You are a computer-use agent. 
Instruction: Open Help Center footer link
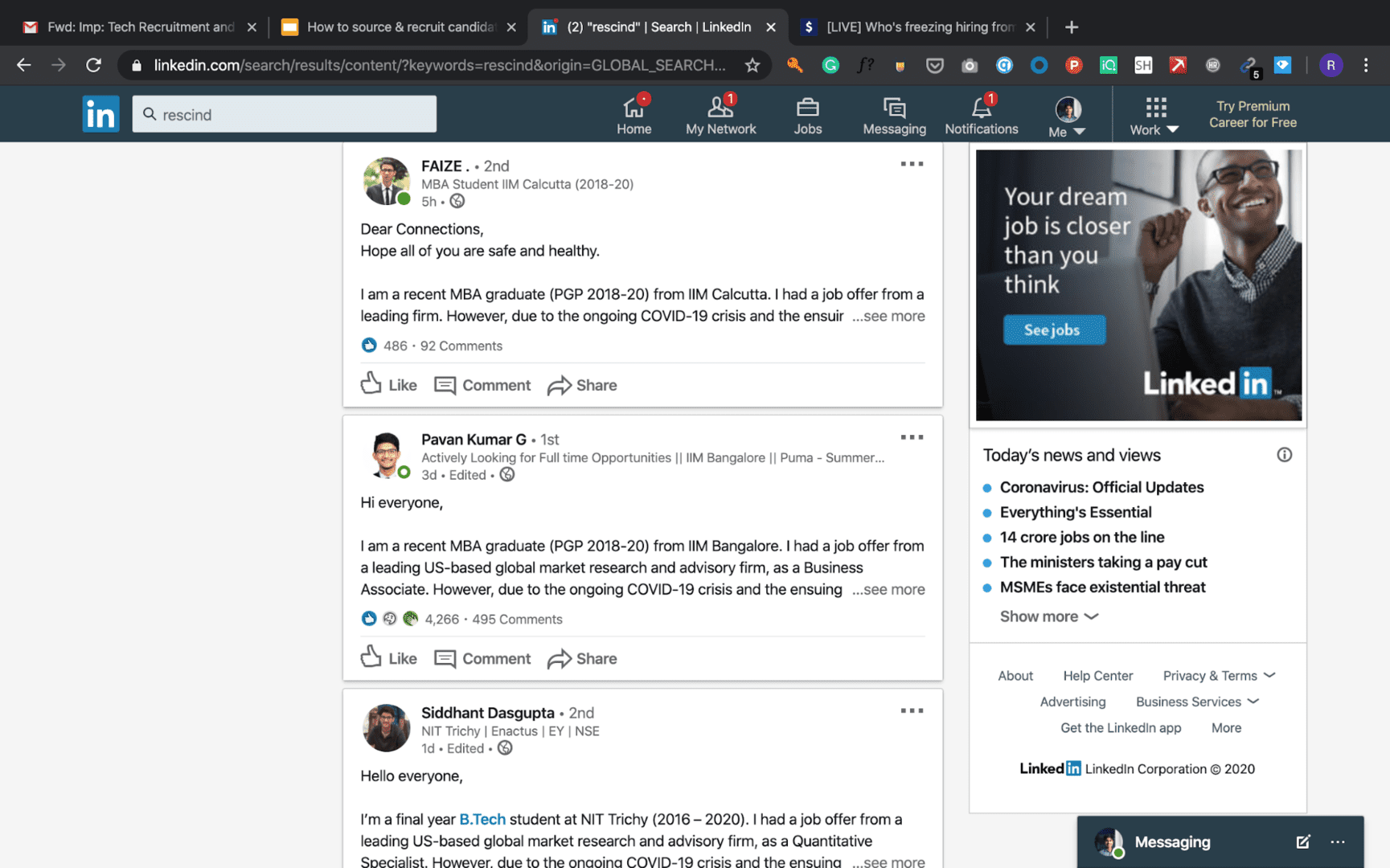tap(1097, 676)
